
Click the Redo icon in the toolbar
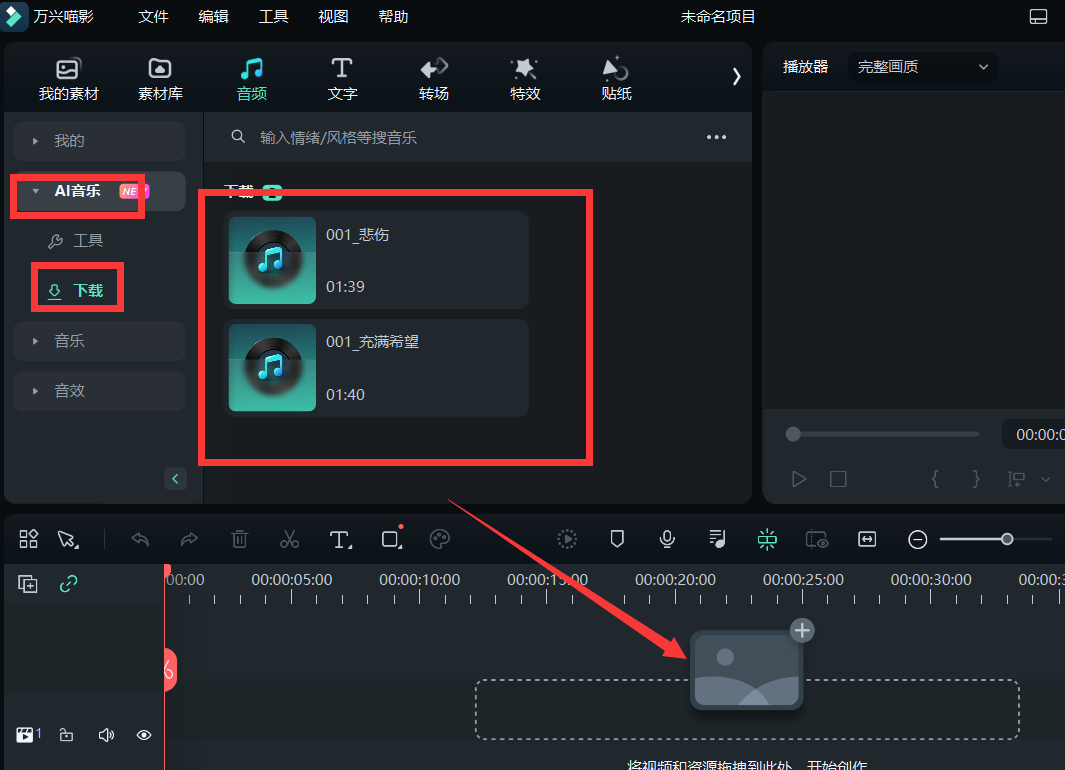tap(190, 539)
